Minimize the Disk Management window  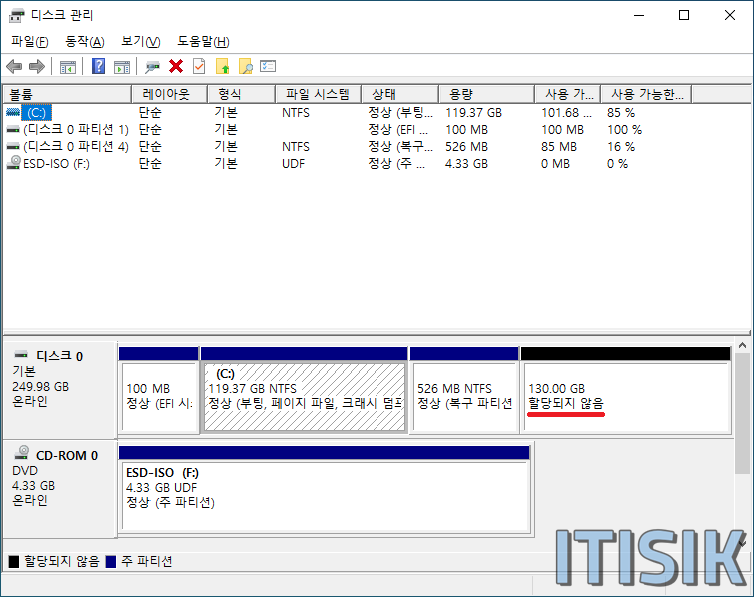click(x=639, y=15)
